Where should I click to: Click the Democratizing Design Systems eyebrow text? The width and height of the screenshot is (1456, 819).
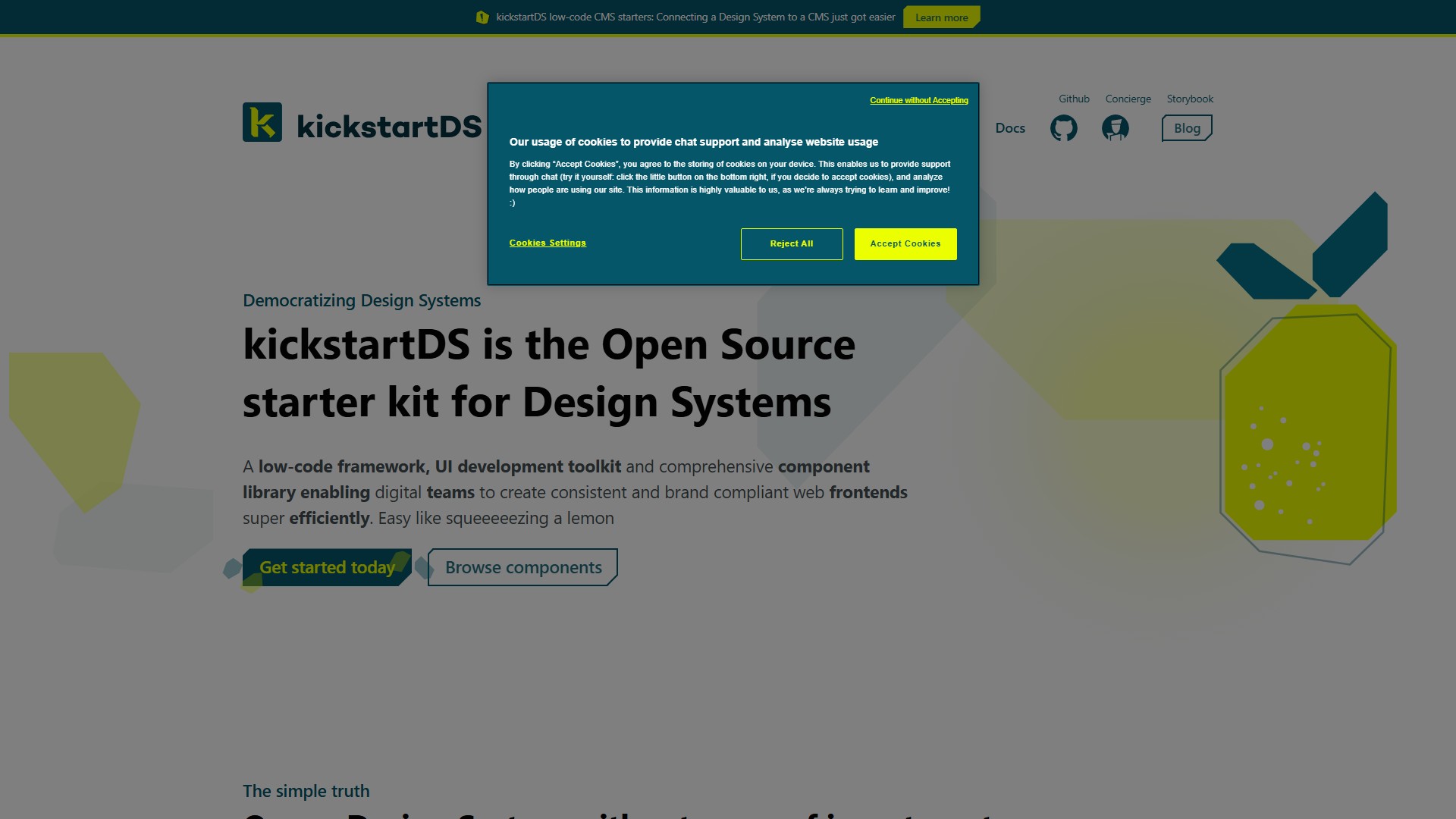pos(361,300)
